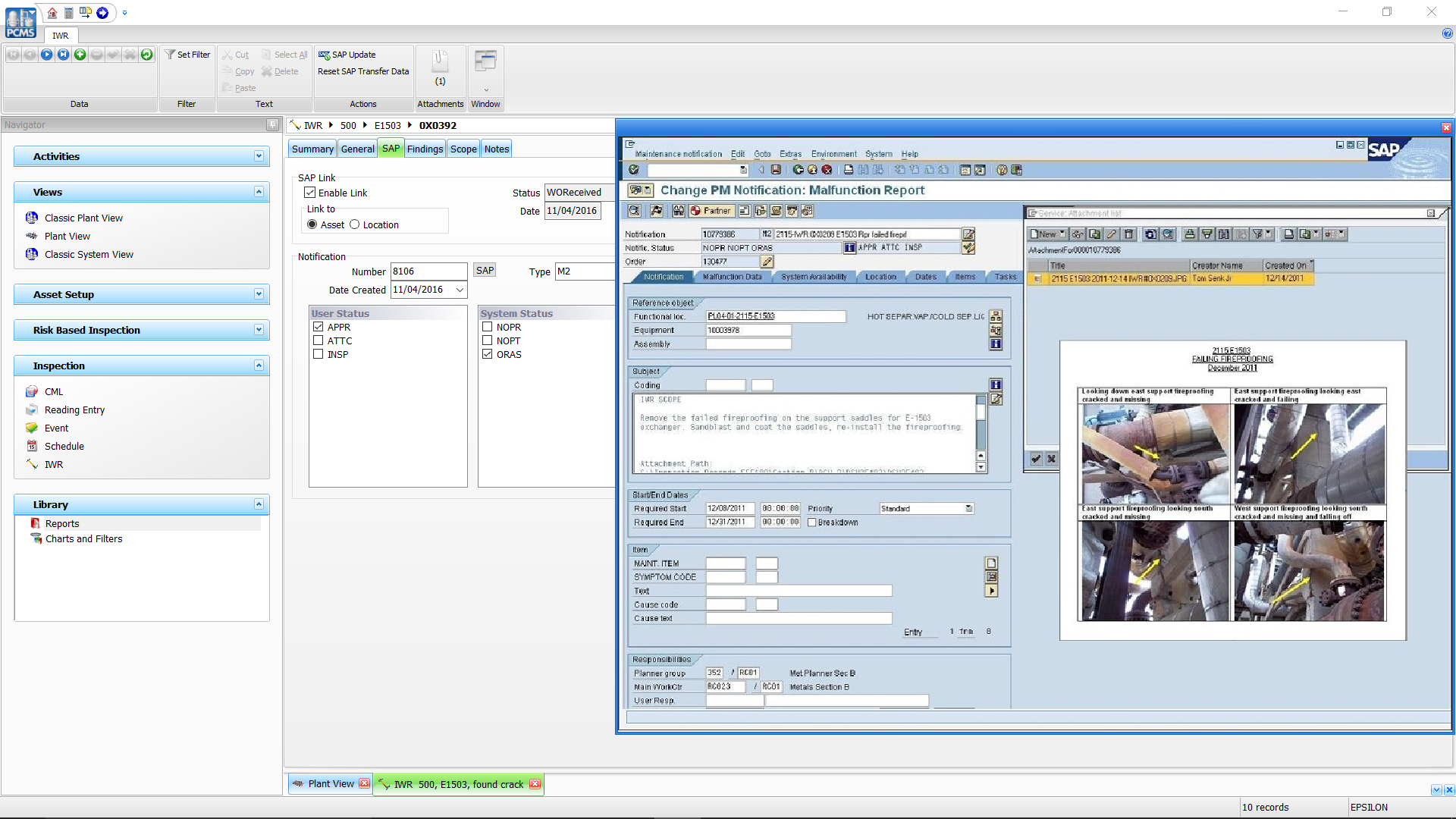
Task: Select the IWR item under Inspection
Action: (x=54, y=464)
